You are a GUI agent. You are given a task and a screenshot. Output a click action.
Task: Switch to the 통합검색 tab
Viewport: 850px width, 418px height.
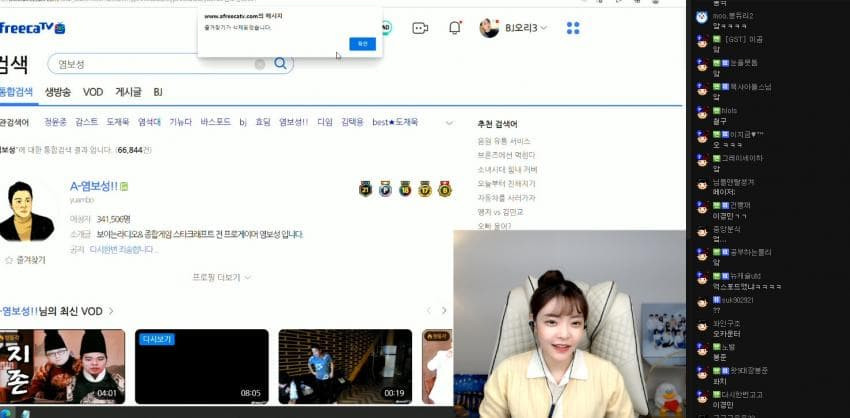tap(16, 92)
